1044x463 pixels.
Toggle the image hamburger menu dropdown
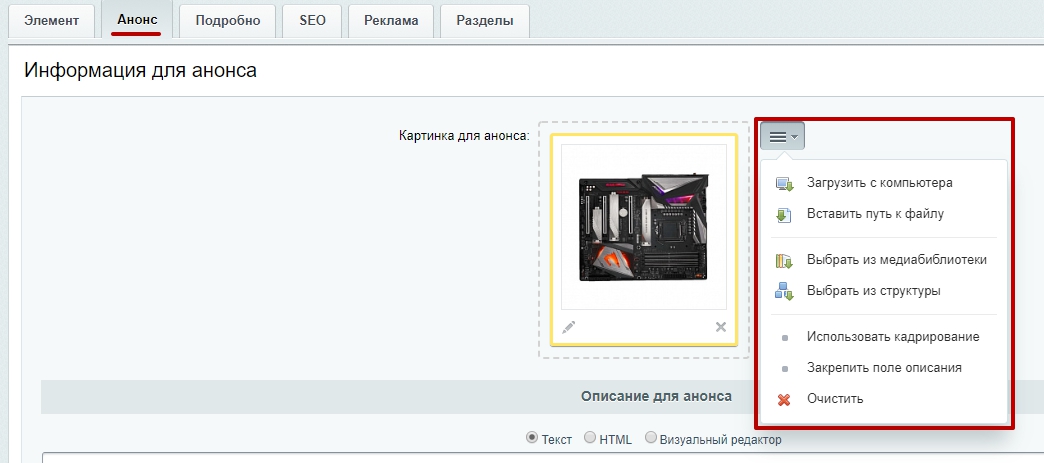click(x=782, y=137)
